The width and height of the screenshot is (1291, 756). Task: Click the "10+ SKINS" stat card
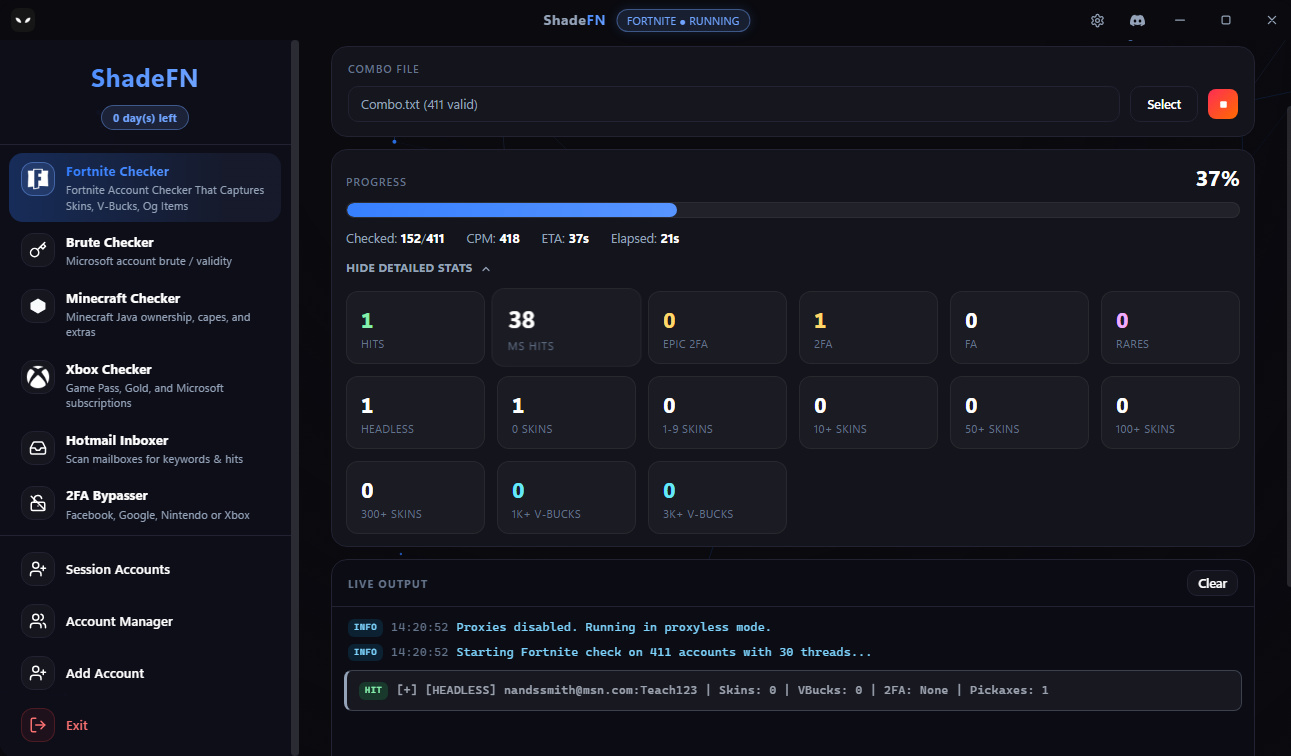[868, 412]
